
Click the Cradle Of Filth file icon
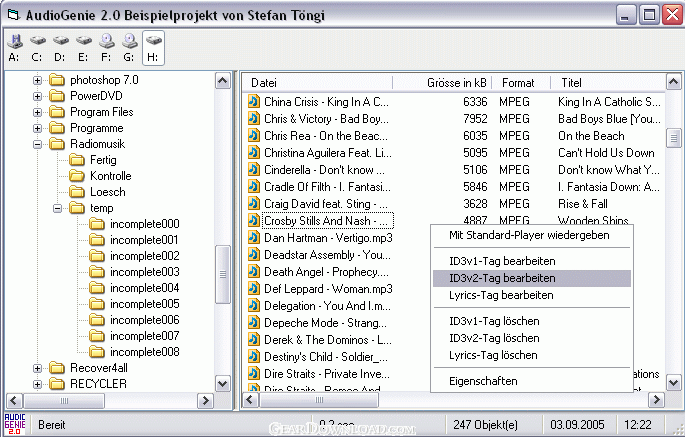[253, 187]
